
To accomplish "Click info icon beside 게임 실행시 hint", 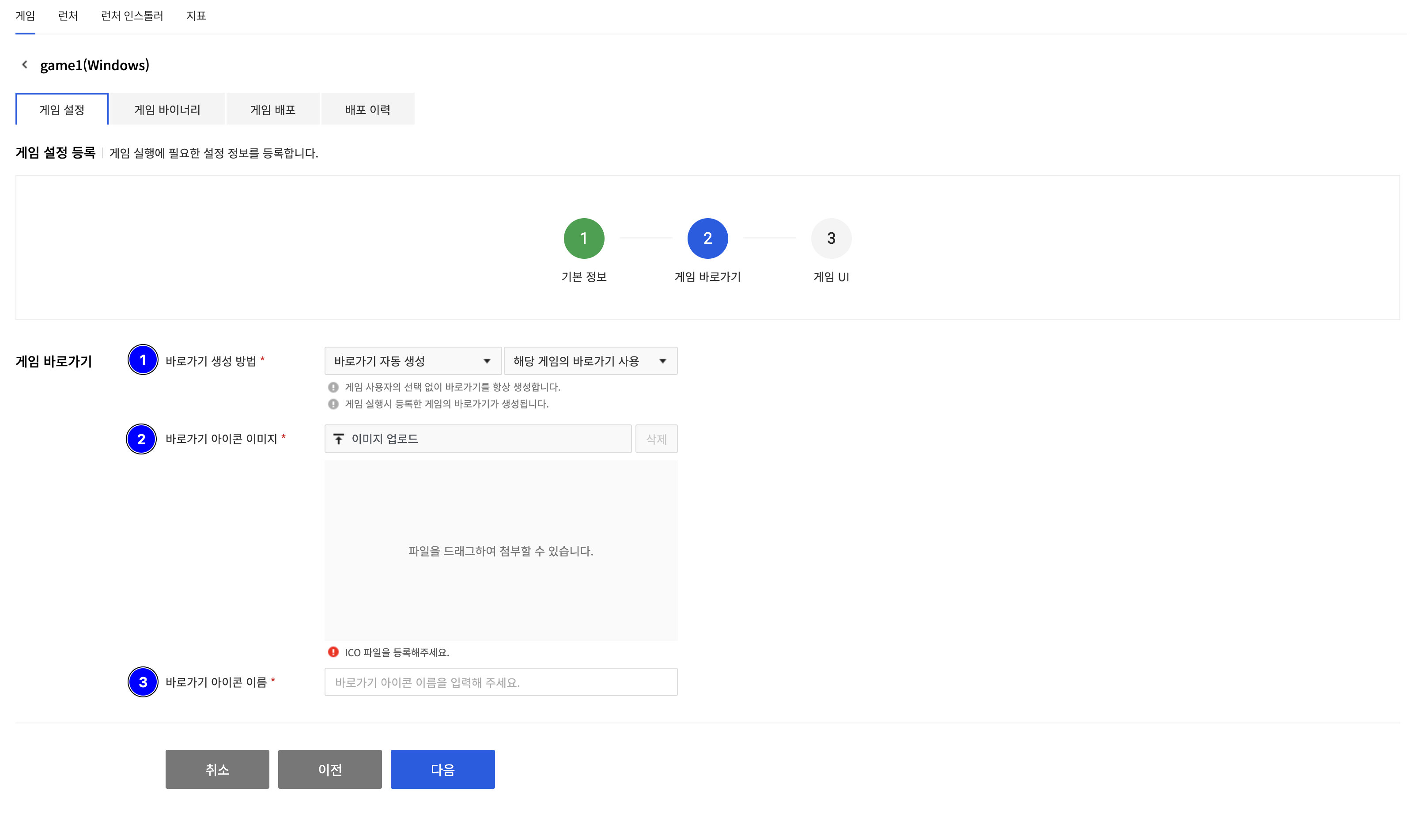I will (x=333, y=404).
